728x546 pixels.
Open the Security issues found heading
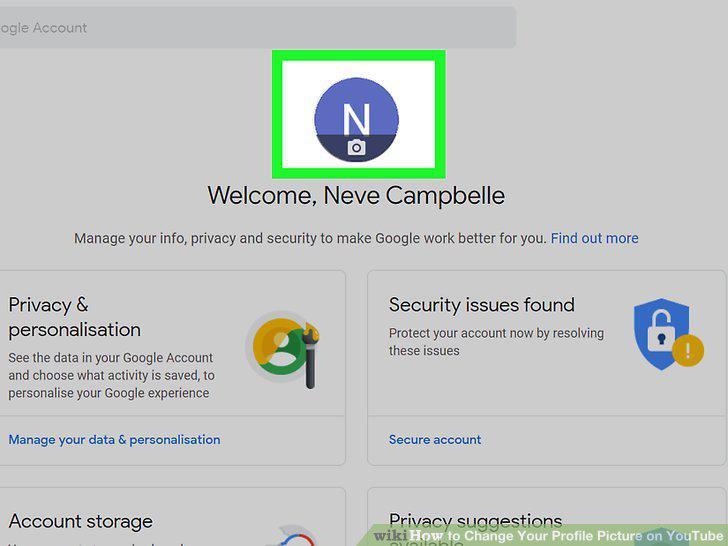[481, 305]
